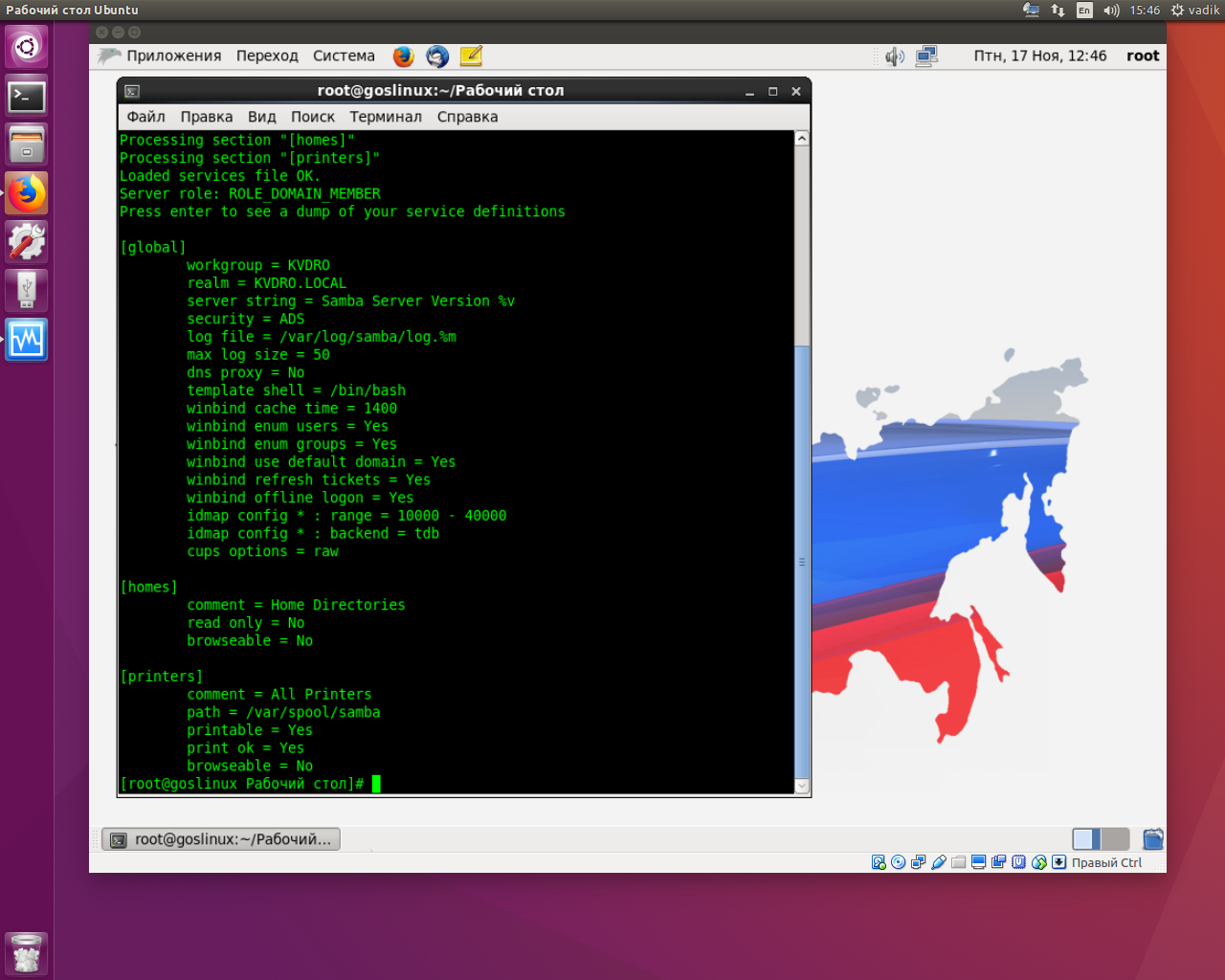The width and height of the screenshot is (1225, 980).
Task: Switch to the second workspace in switcher
Action: coord(1116,839)
